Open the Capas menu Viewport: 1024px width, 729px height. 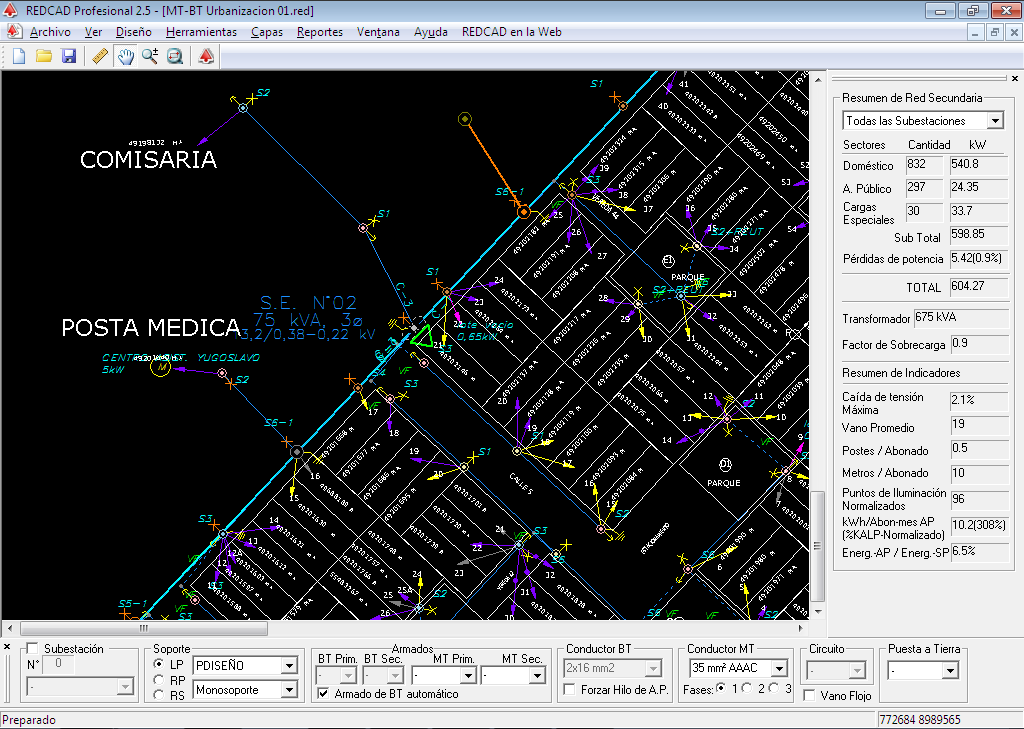267,32
